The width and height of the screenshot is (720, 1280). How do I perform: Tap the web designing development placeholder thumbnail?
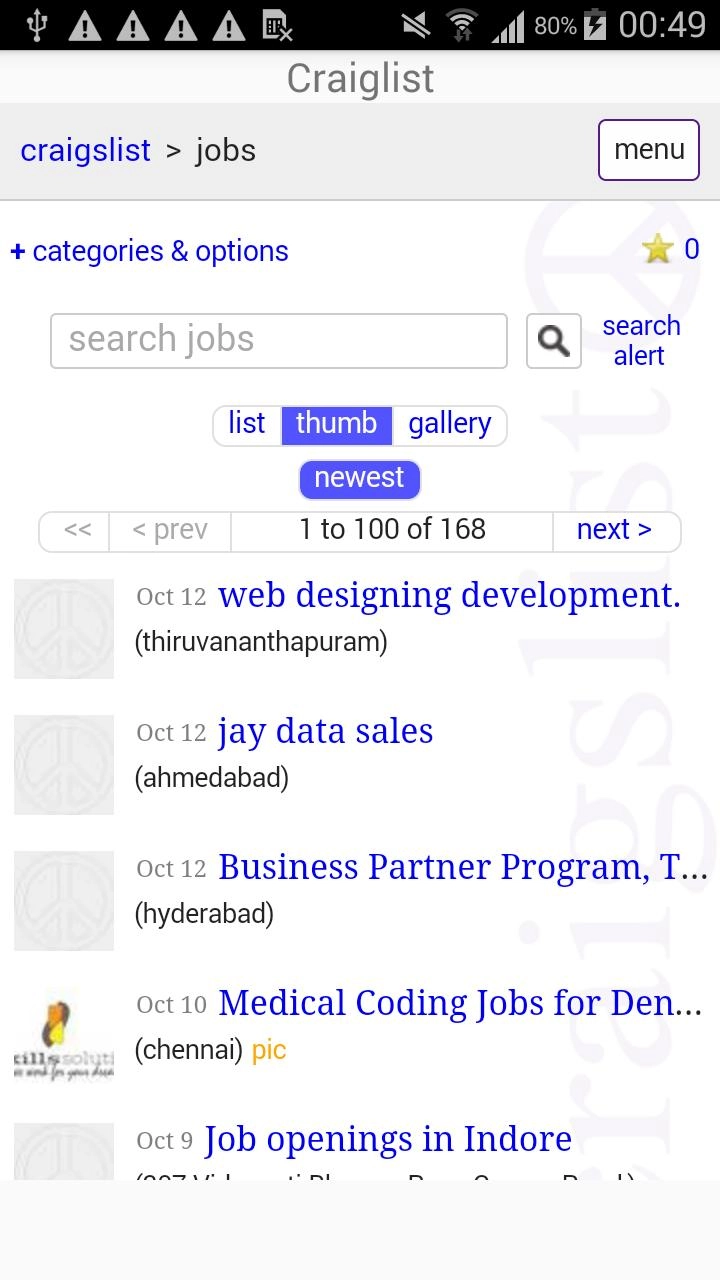click(x=64, y=629)
